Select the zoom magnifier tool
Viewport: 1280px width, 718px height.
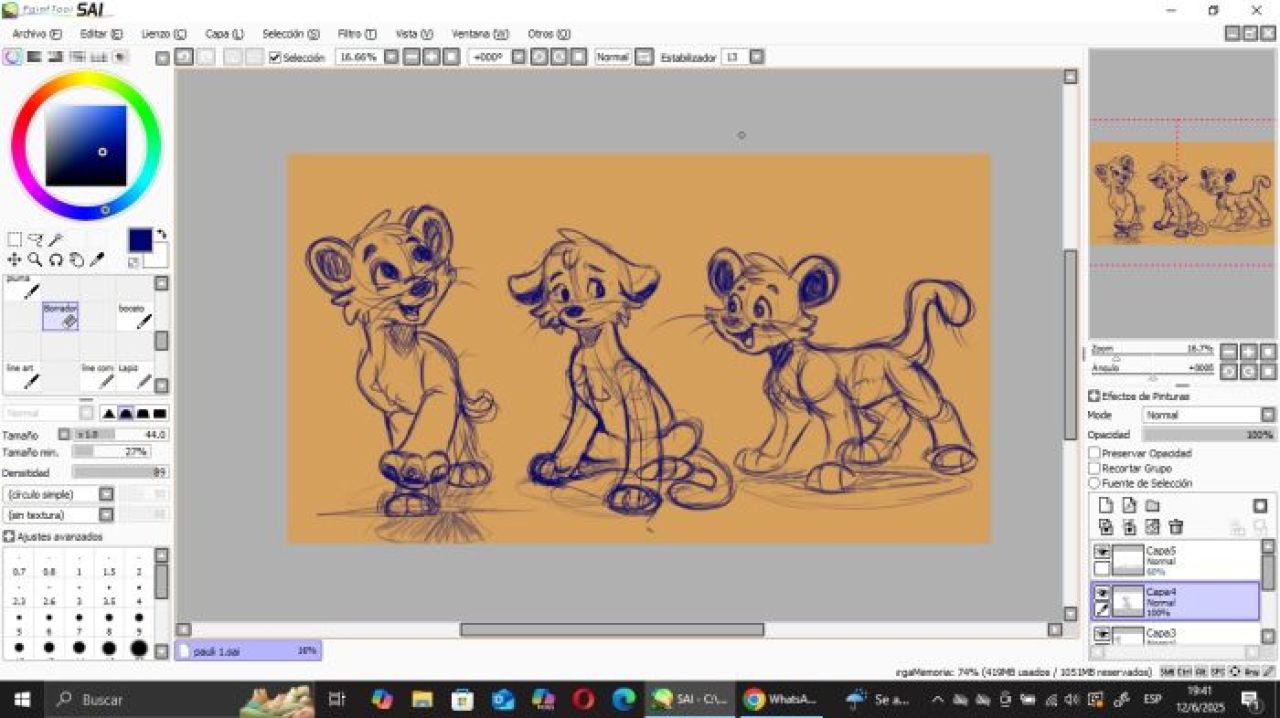coord(35,260)
